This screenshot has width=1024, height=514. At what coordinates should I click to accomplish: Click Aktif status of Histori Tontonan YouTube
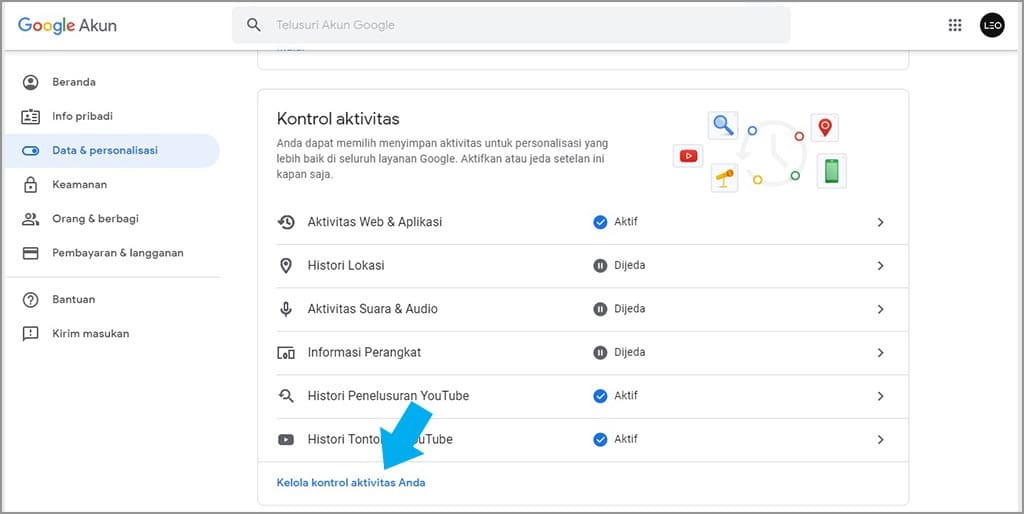click(626, 440)
